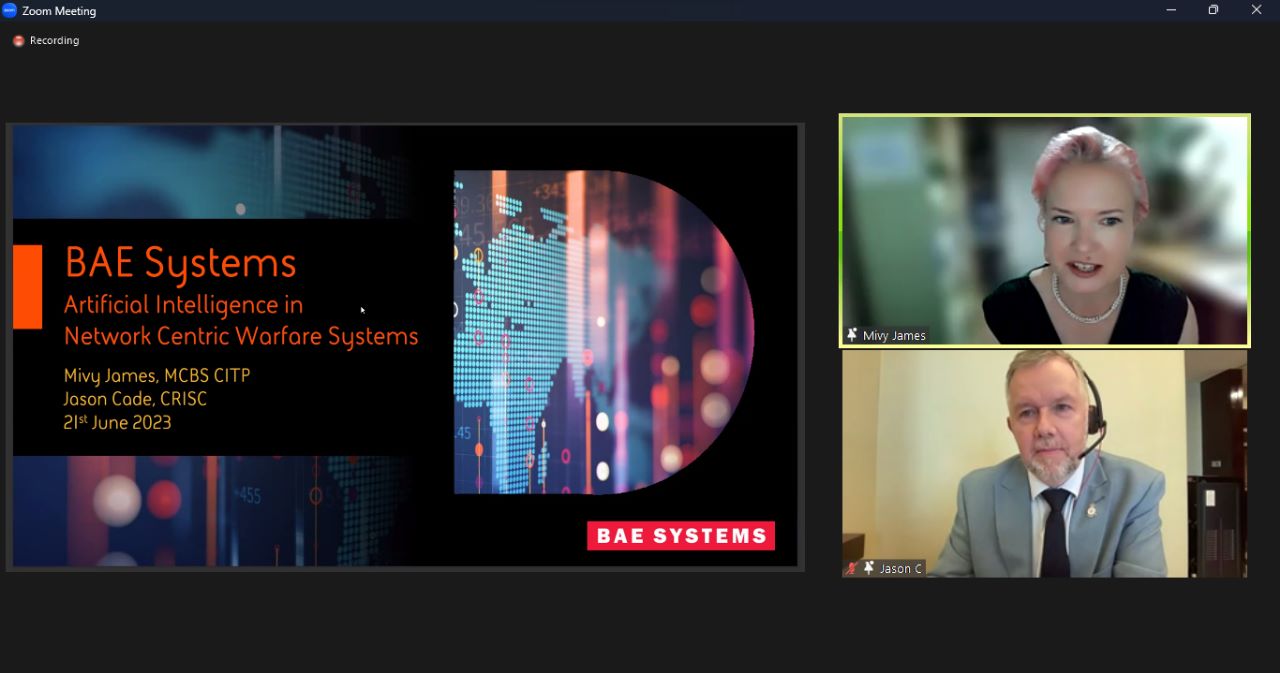The width and height of the screenshot is (1280, 673).
Task: Select Mivy James's video tile
Action: (x=1045, y=231)
